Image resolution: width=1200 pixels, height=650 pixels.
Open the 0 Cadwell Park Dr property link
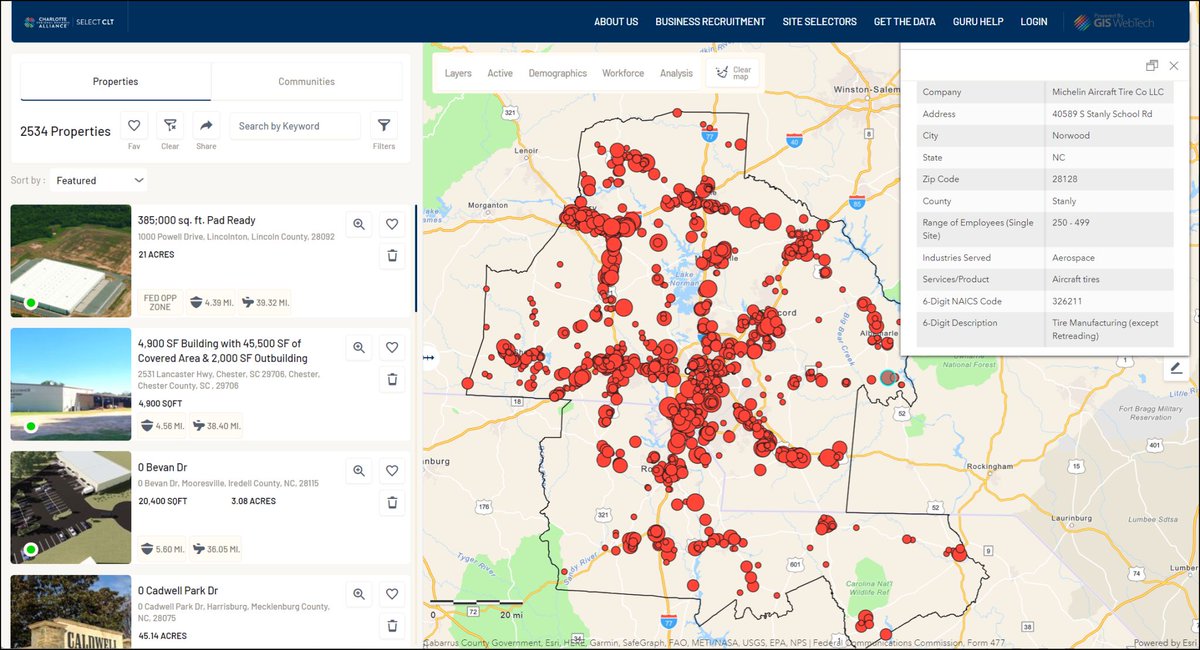pos(176,591)
